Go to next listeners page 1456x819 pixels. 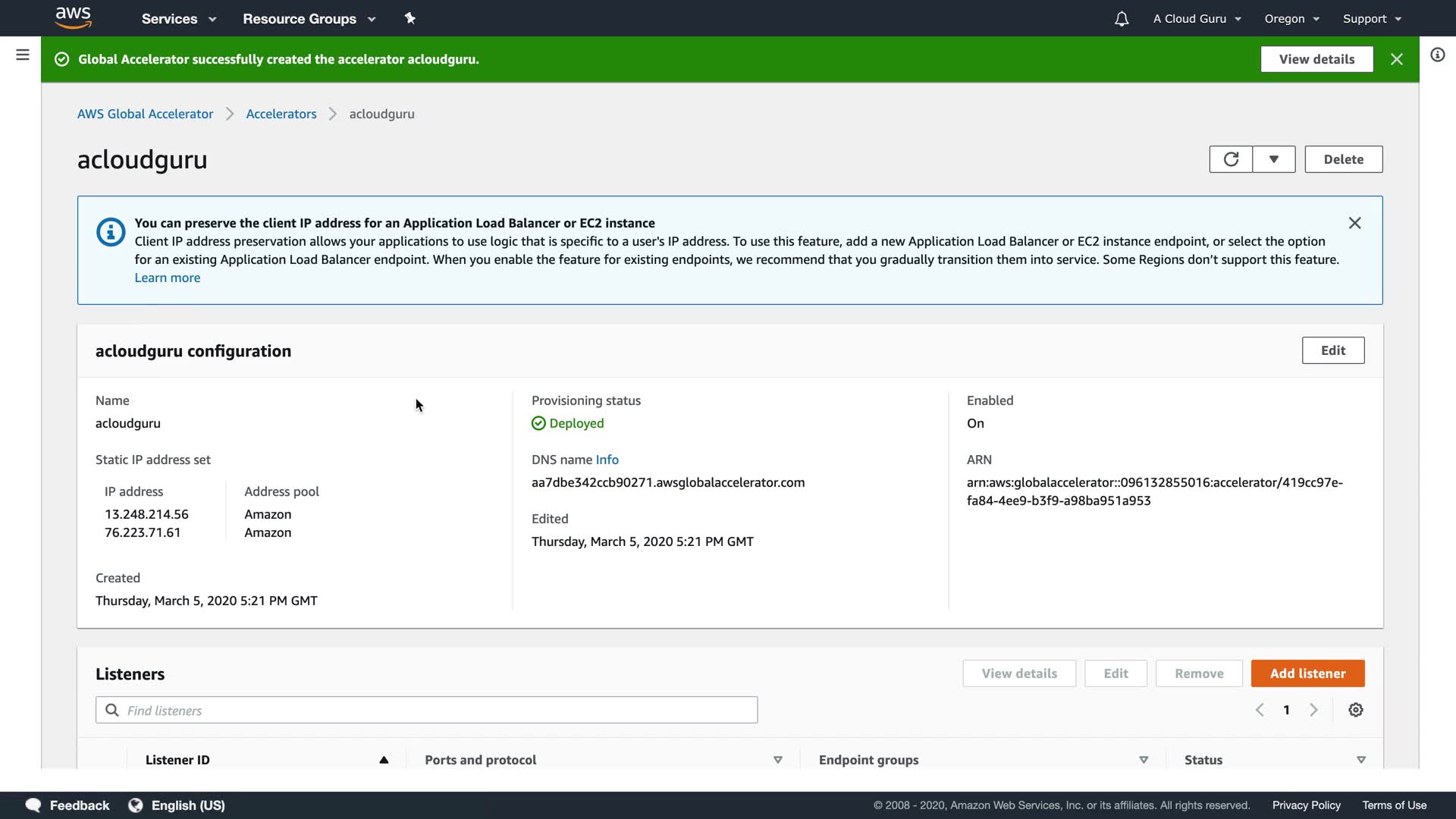pos(1313,710)
